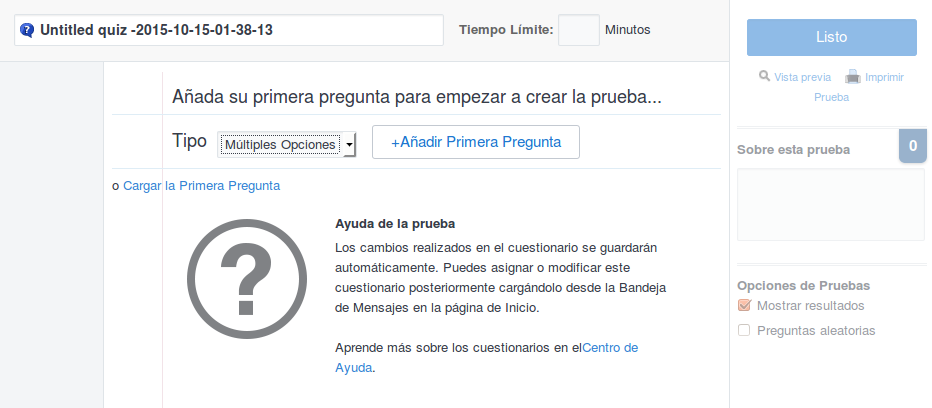The height and width of the screenshot is (408, 932).
Task: Click the quiz icon beside the title
Action: (27, 30)
